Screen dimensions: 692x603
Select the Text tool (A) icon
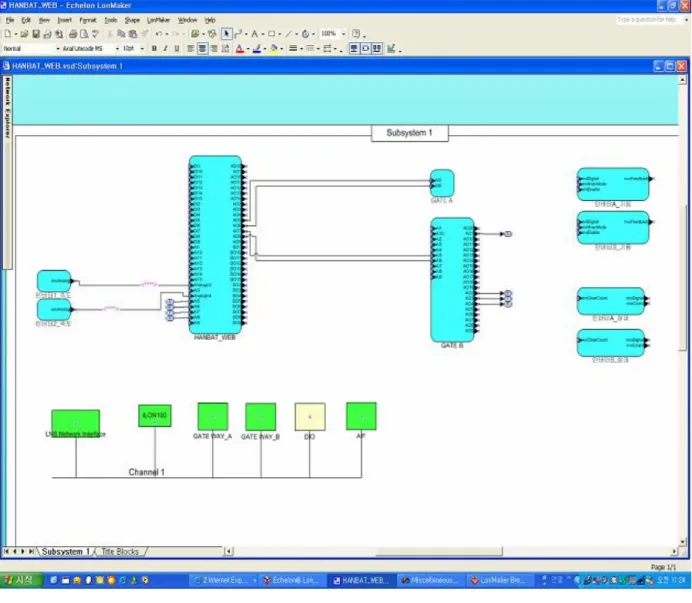coord(254,34)
